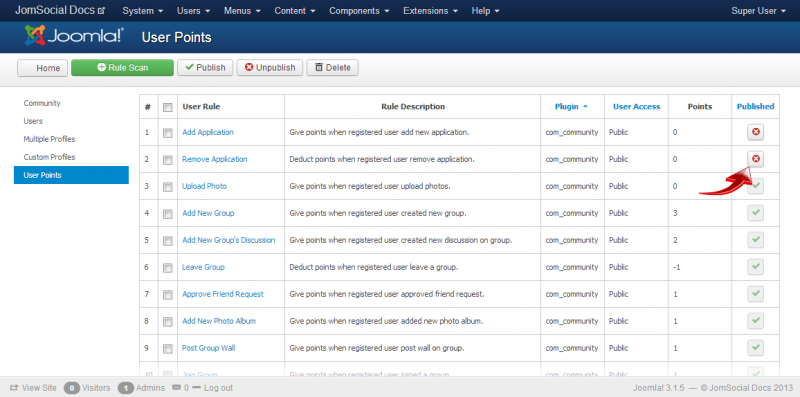Open the Super User account menu
The height and width of the screenshot is (397, 800).
[x=758, y=11]
